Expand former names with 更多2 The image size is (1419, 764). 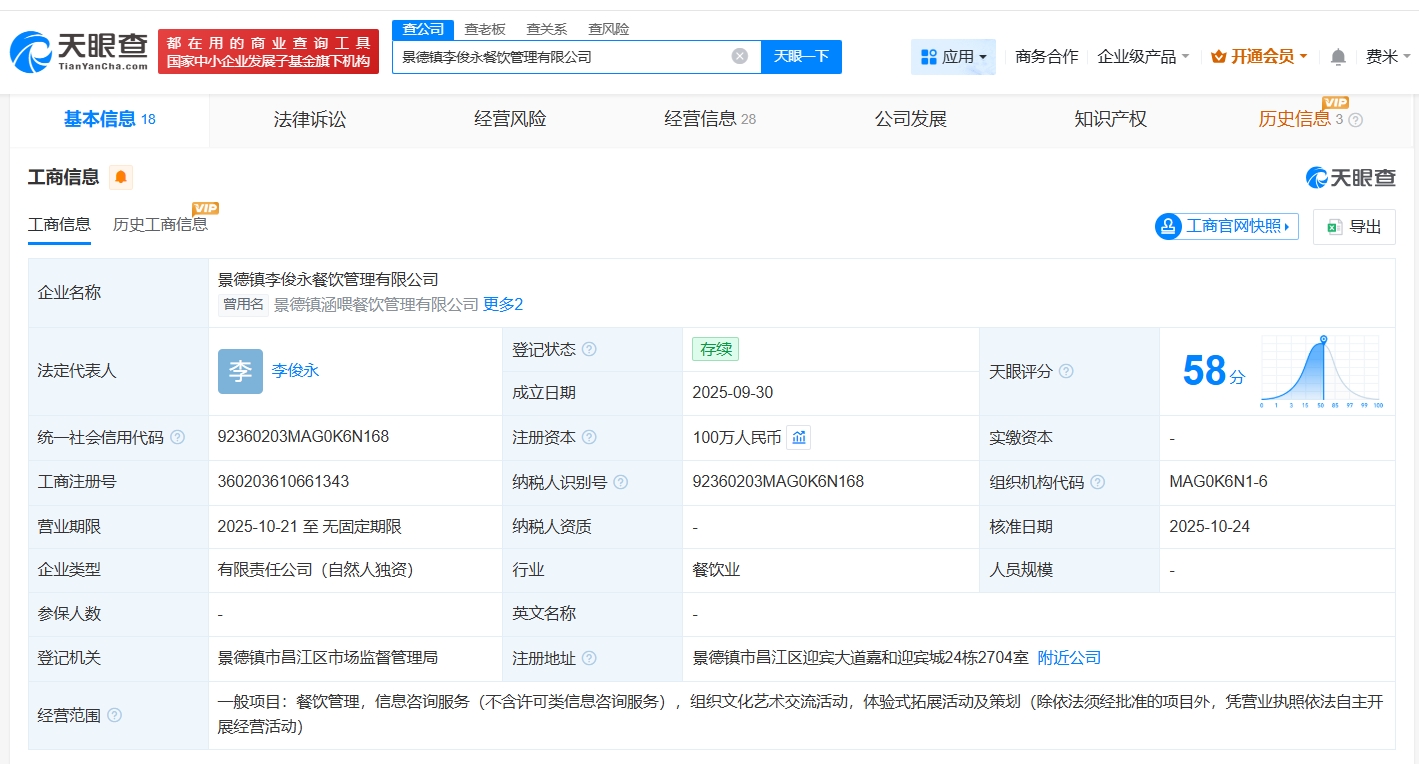click(503, 304)
